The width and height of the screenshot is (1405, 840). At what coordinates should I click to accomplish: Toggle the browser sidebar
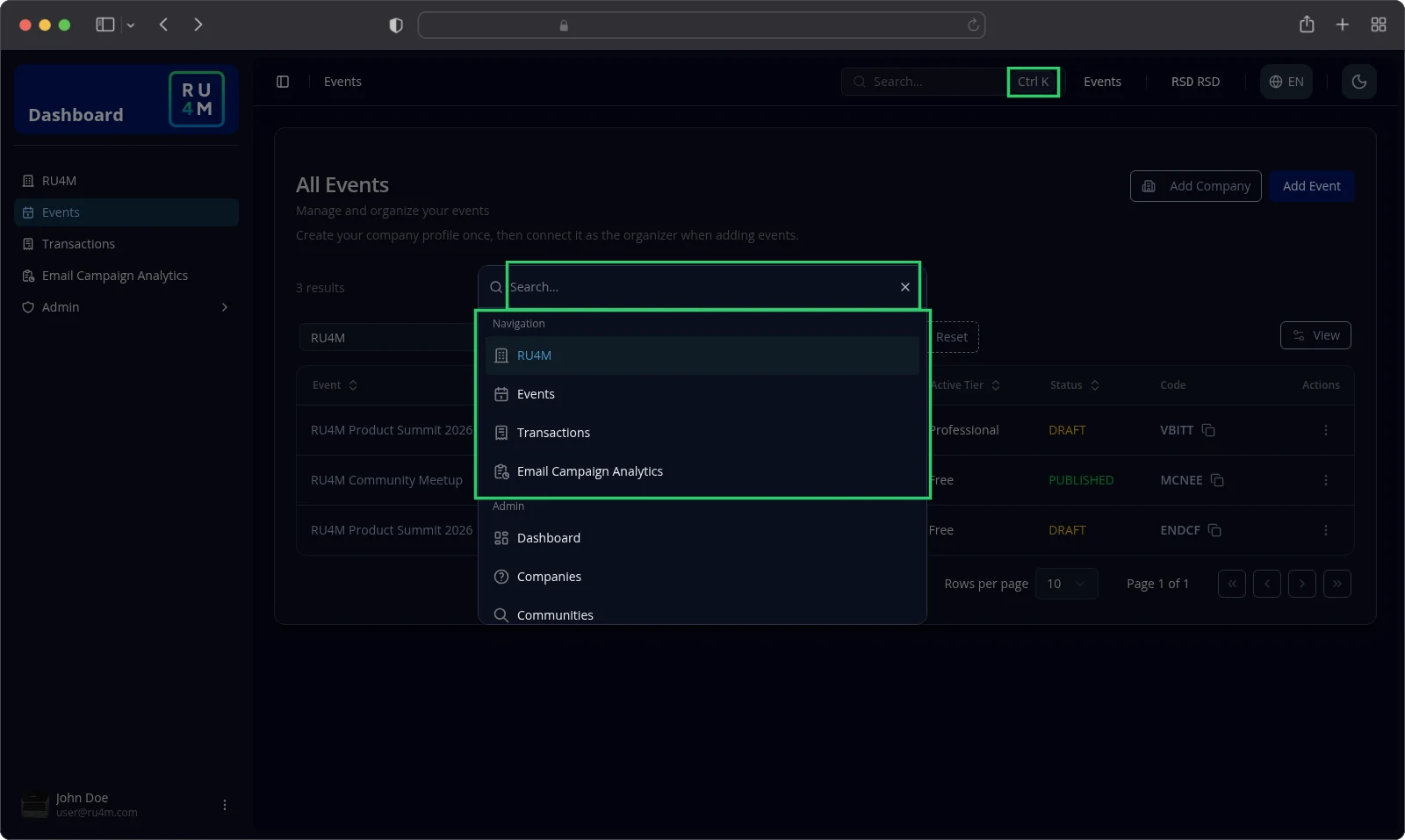click(105, 25)
